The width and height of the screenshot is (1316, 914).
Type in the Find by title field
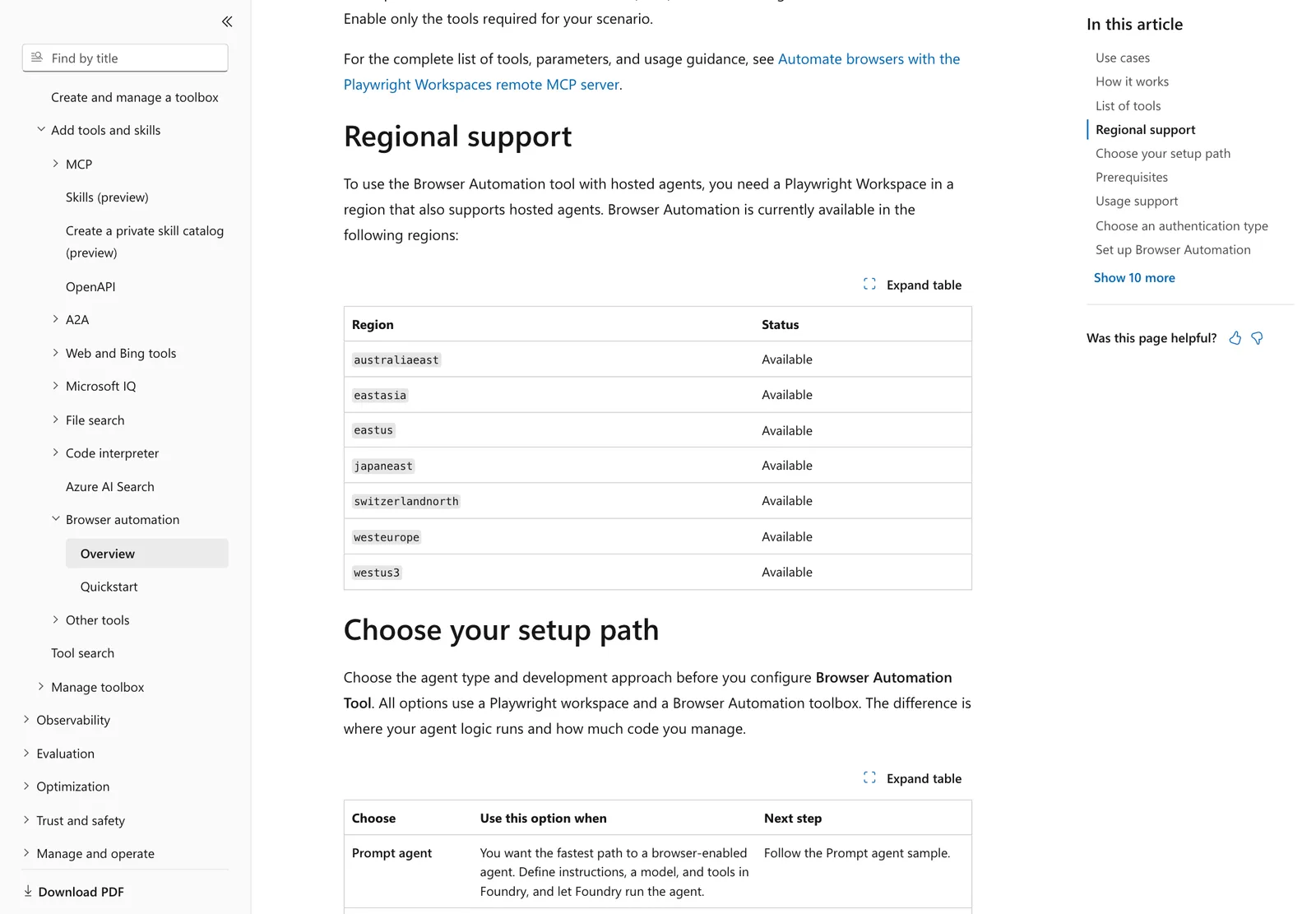tap(125, 58)
